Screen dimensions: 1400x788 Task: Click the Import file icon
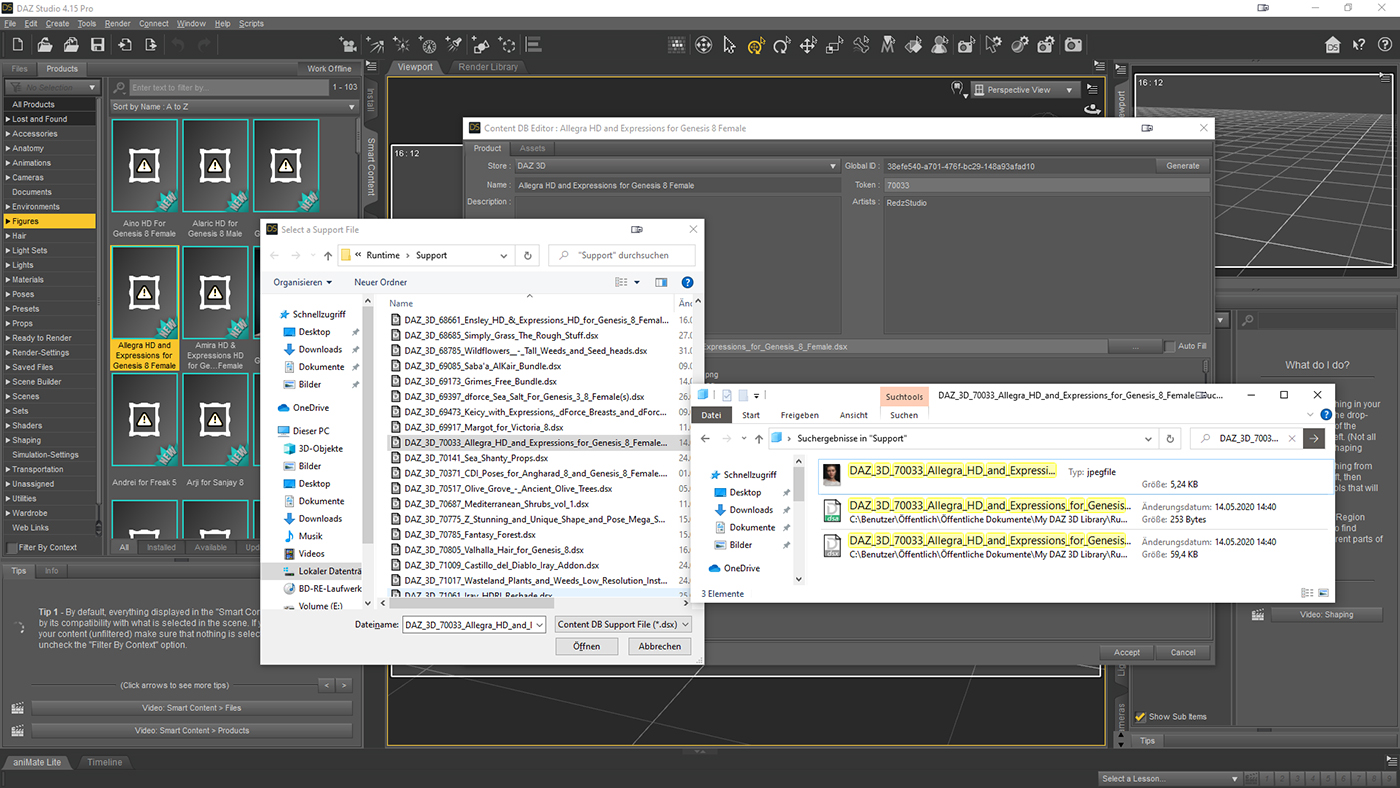point(124,45)
